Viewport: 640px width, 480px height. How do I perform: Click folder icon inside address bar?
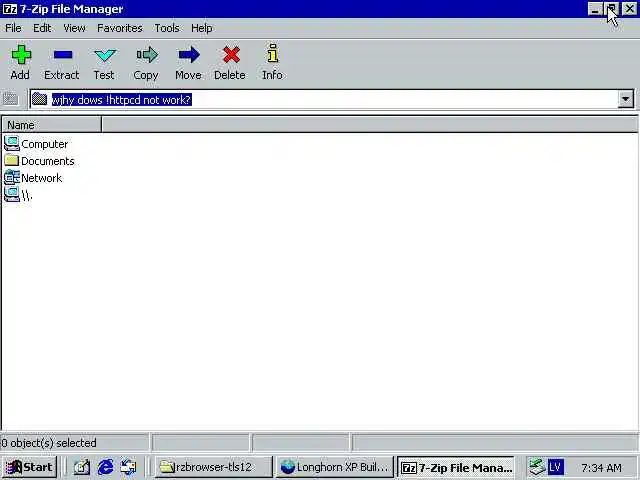[x=40, y=99]
